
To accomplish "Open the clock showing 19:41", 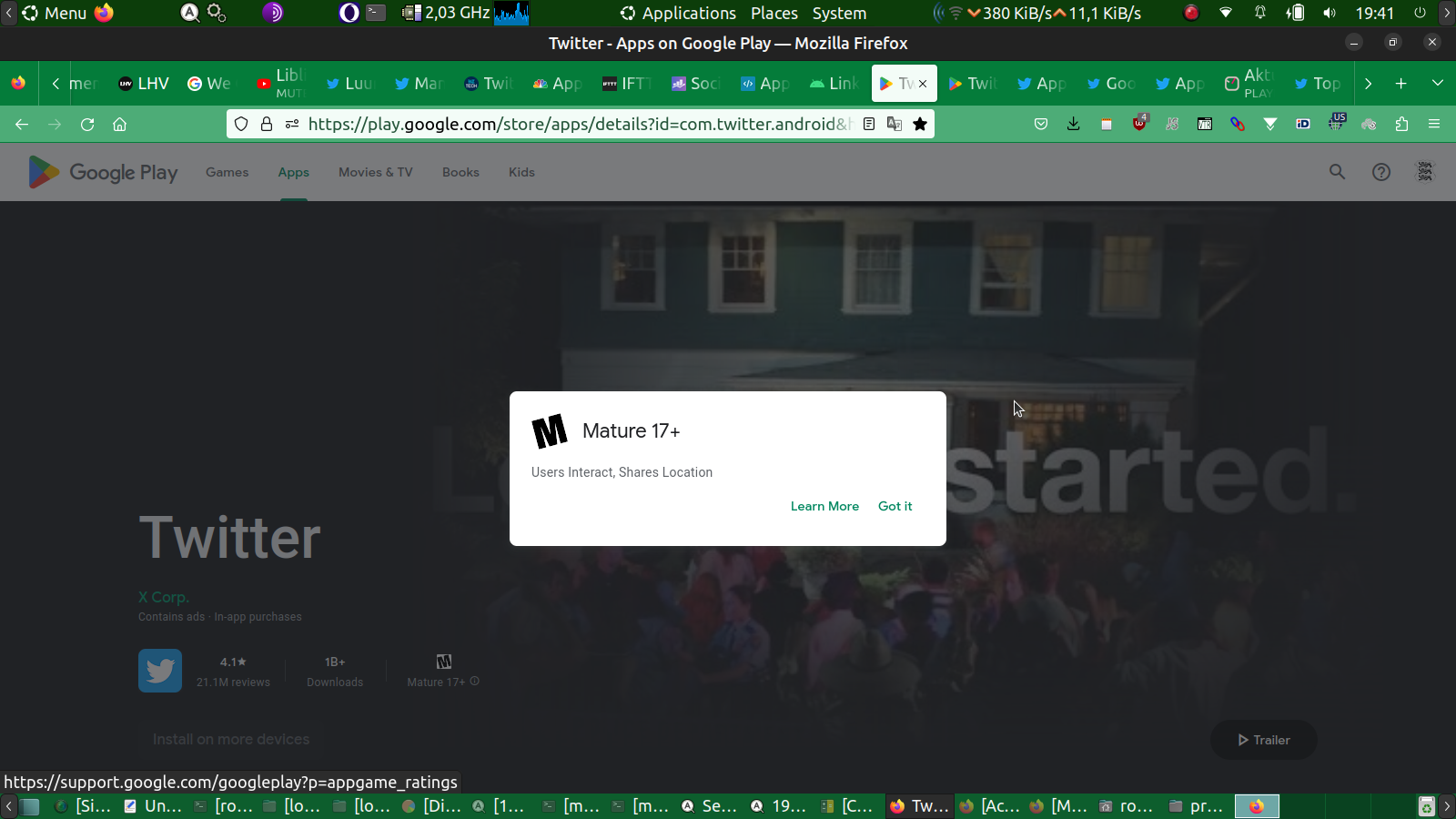I will point(1374,13).
